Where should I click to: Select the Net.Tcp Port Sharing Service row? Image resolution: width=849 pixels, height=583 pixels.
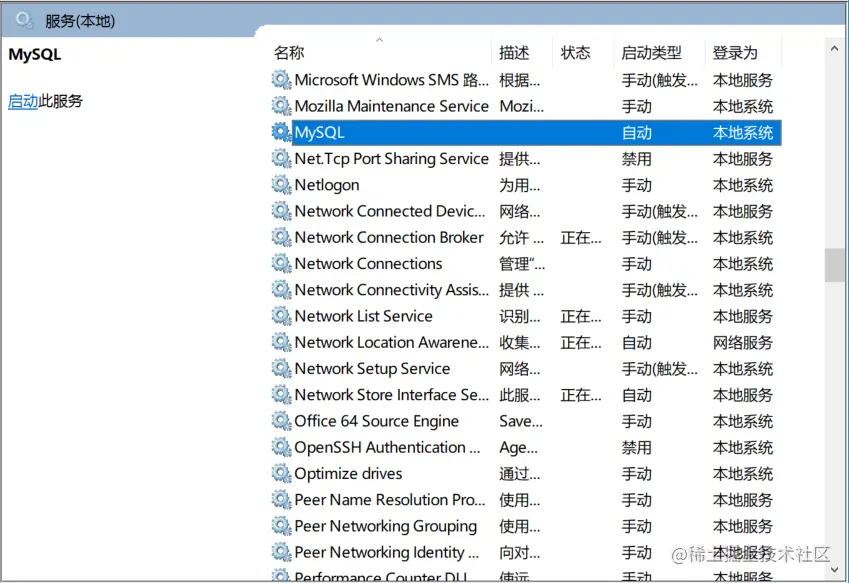[x=400, y=158]
